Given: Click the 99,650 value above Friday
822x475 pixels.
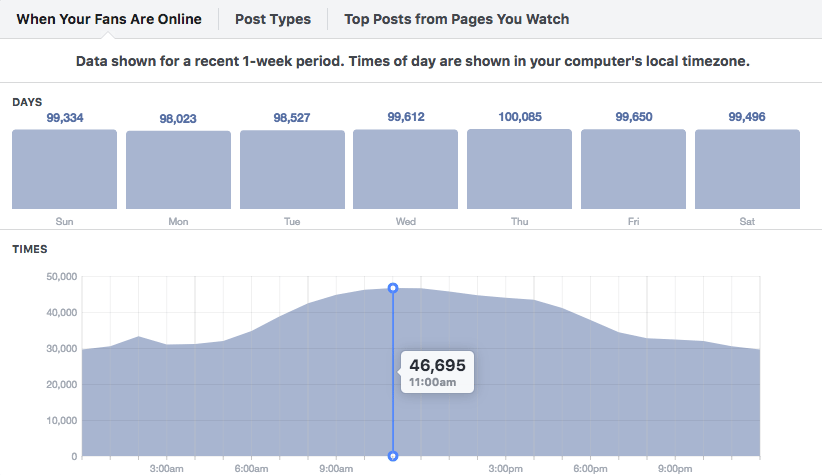Looking at the screenshot, I should click(x=634, y=117).
